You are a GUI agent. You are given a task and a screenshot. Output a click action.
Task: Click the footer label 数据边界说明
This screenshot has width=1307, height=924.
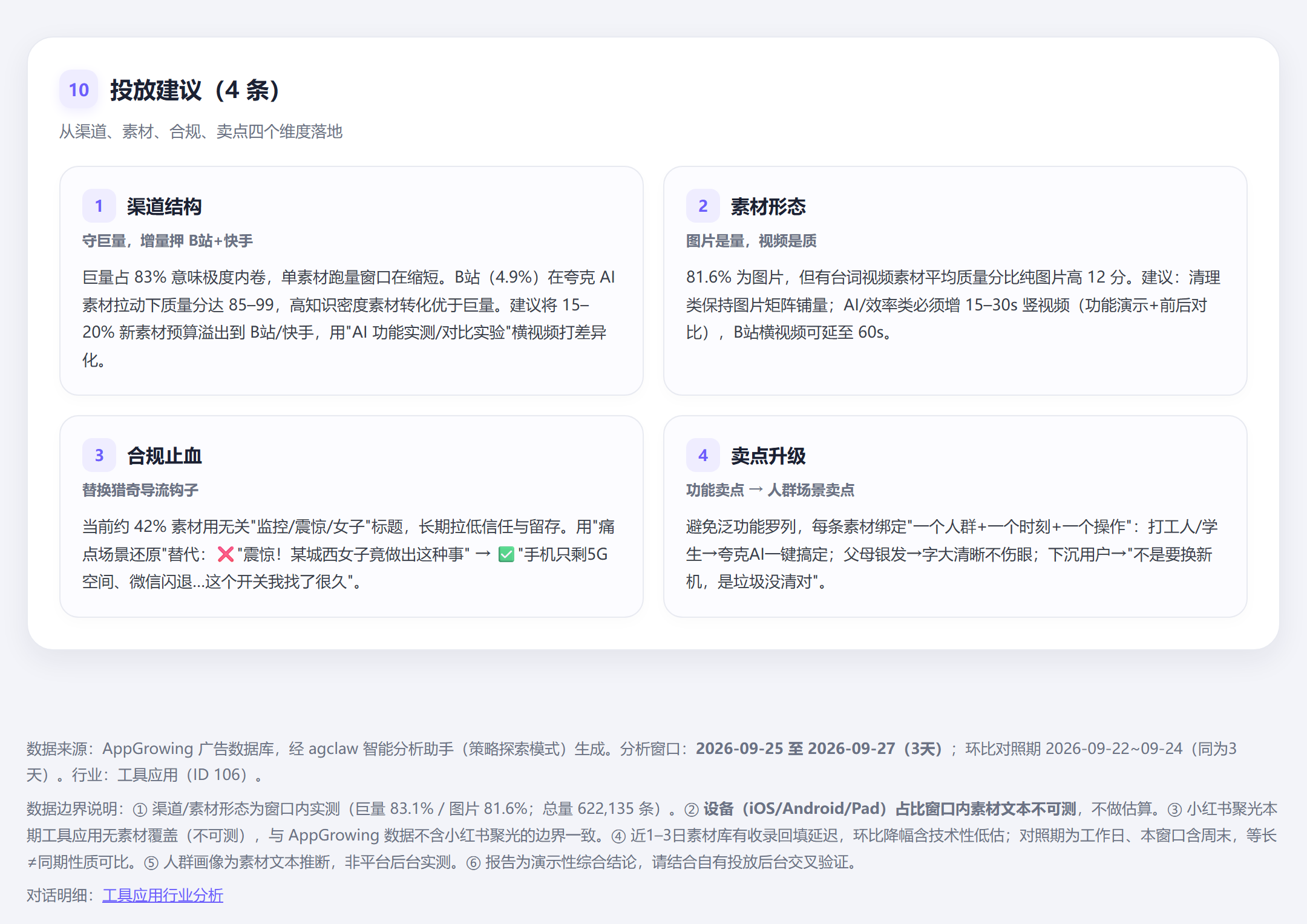tap(72, 808)
